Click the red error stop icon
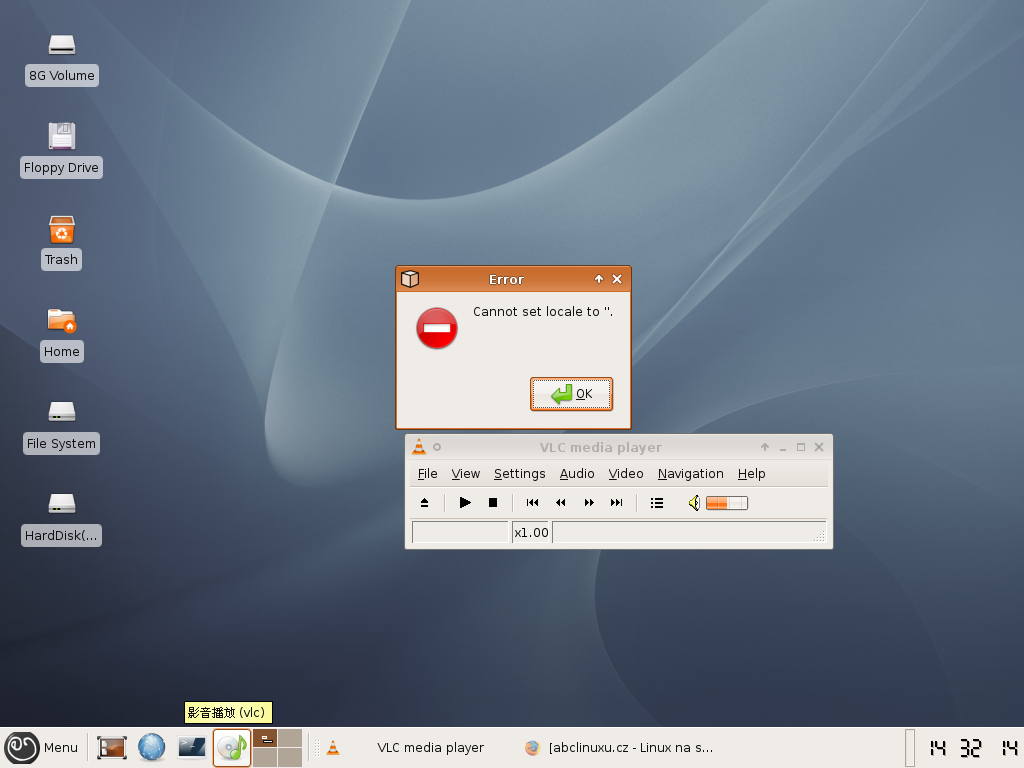This screenshot has height=768, width=1024. point(437,328)
